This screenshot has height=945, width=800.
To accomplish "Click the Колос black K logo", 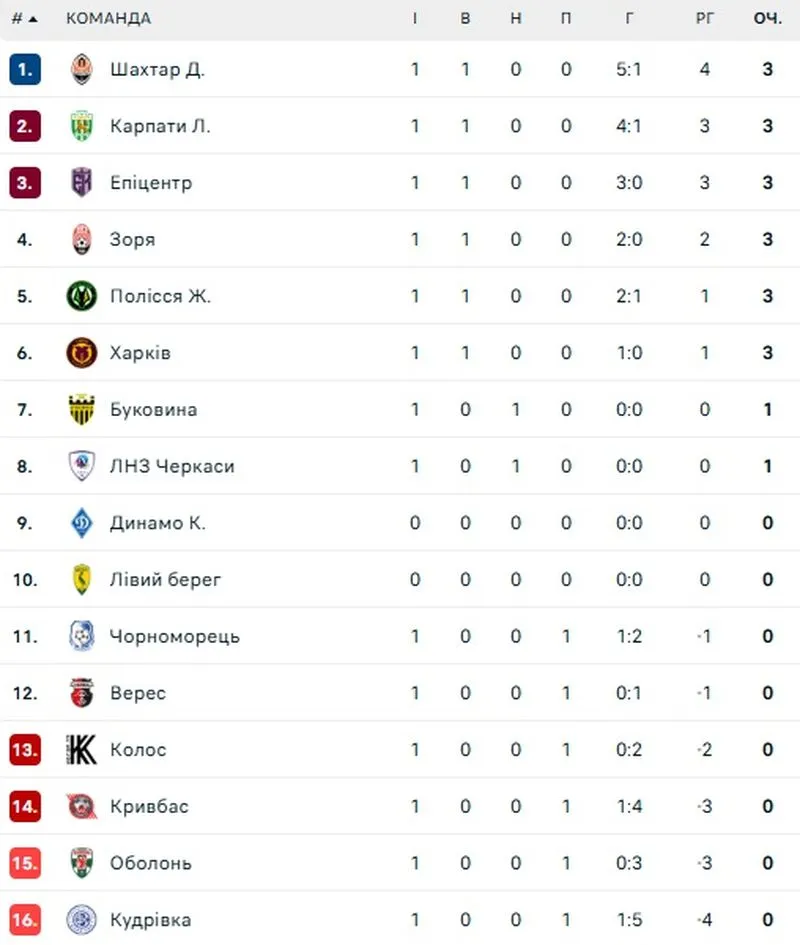I will pyautogui.click(x=81, y=750).
